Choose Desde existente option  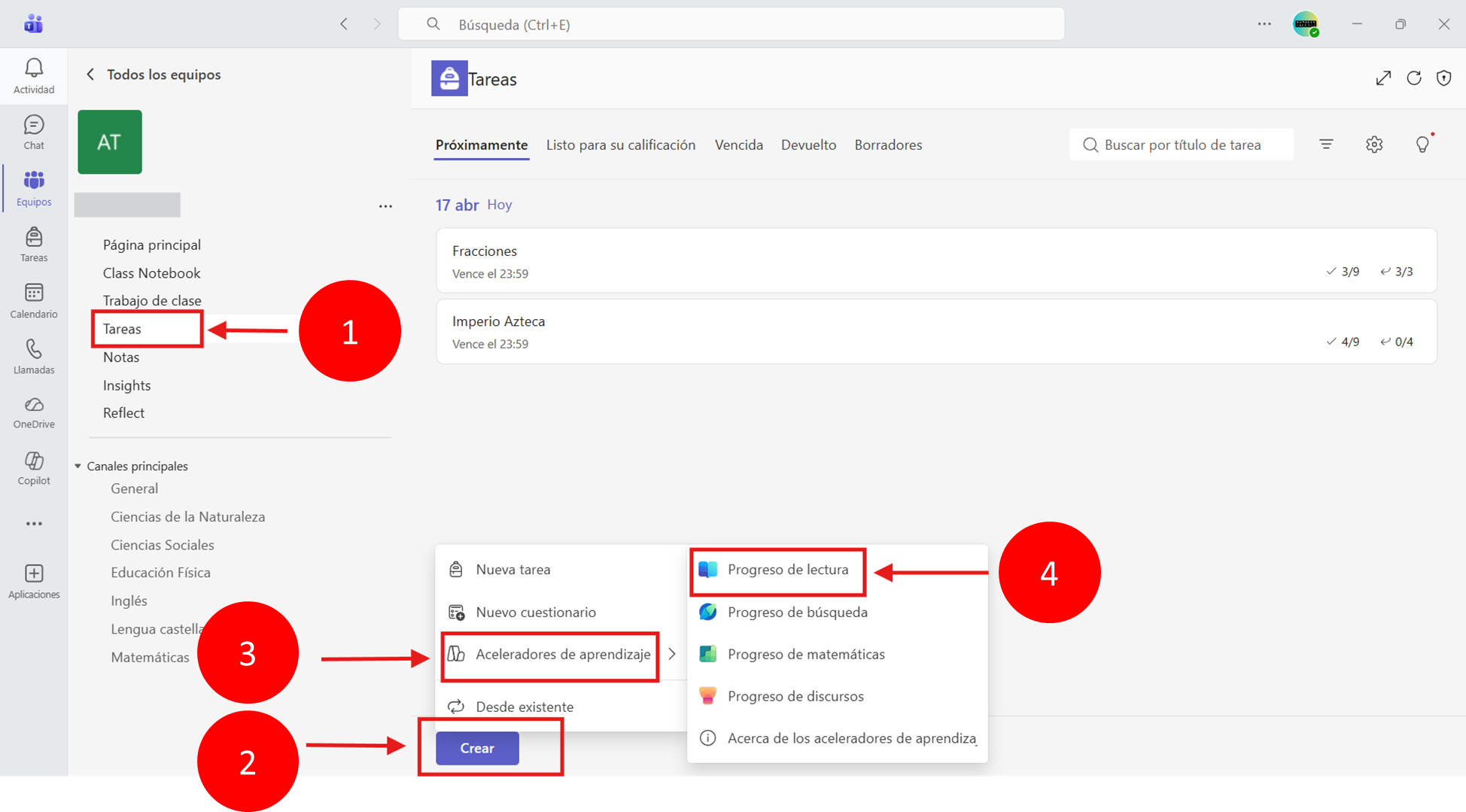tap(561, 707)
